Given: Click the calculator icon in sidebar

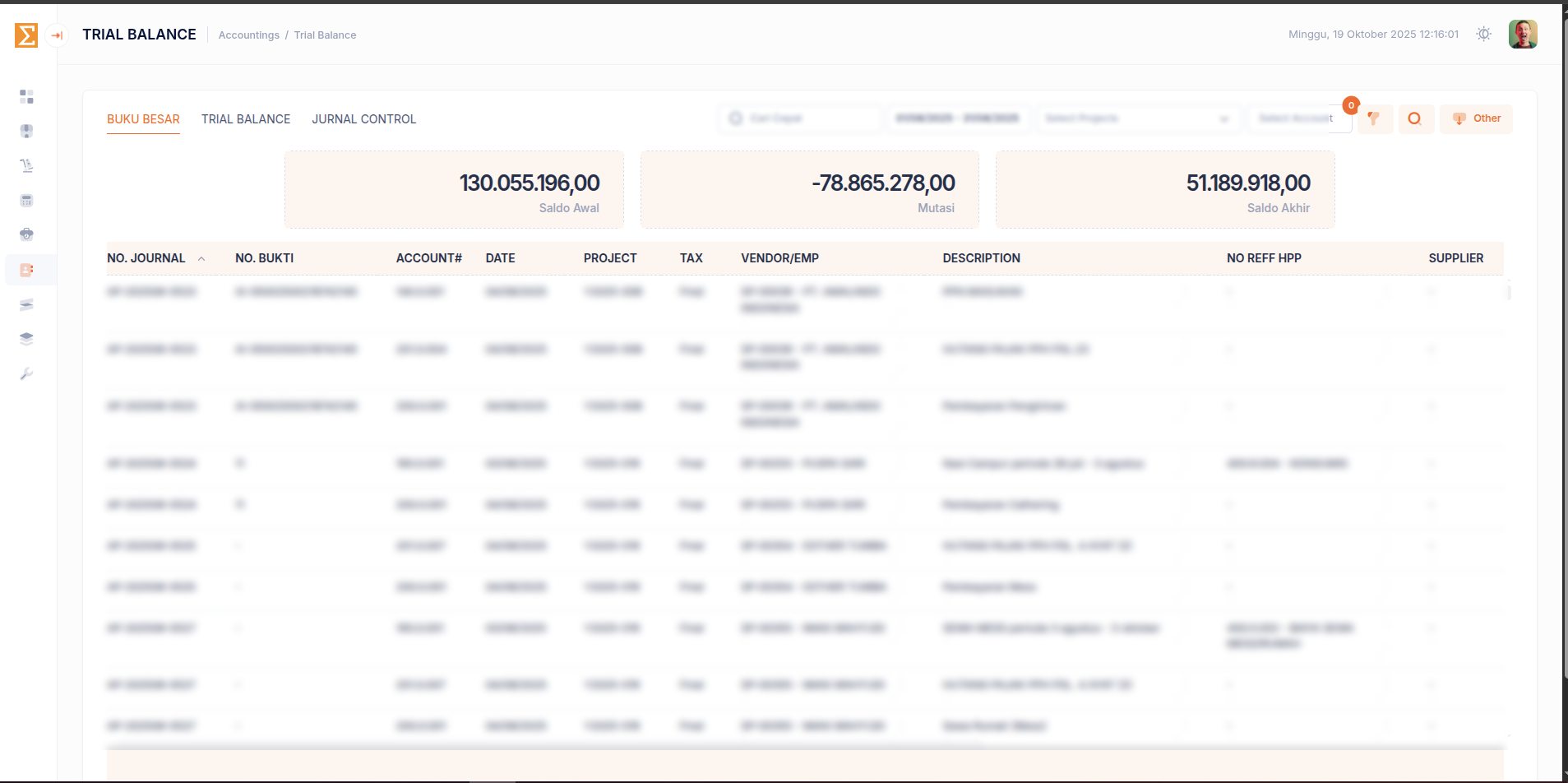Looking at the screenshot, I should click(x=26, y=201).
